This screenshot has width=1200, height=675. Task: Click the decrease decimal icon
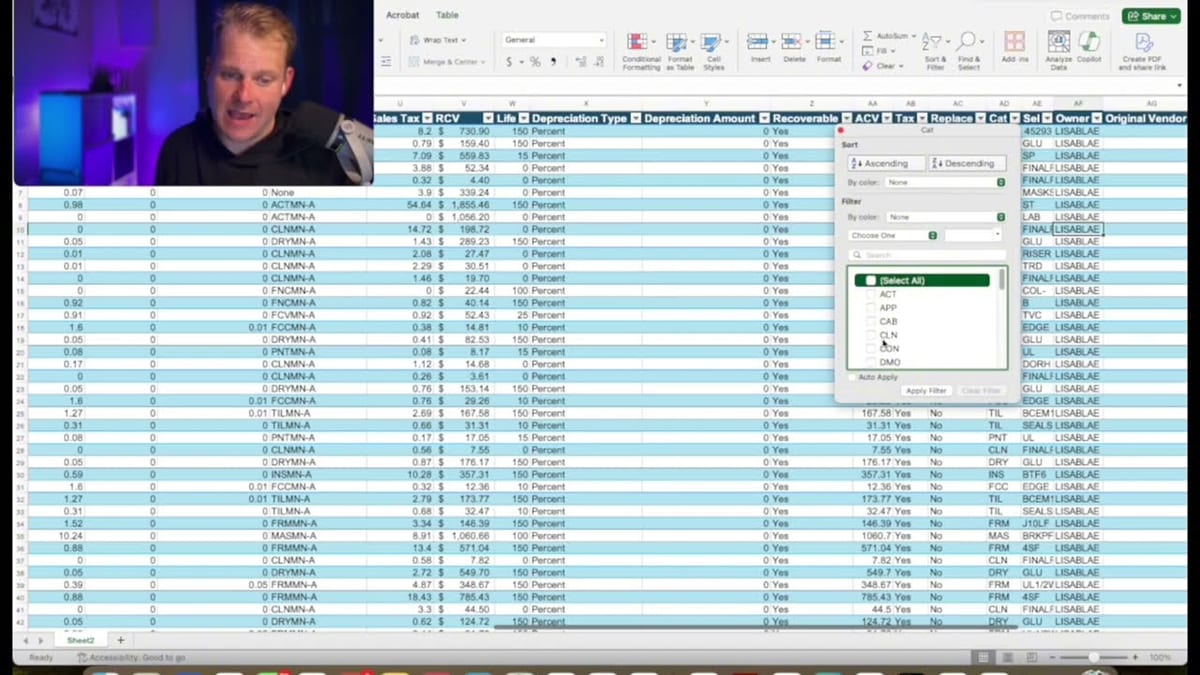(x=599, y=62)
